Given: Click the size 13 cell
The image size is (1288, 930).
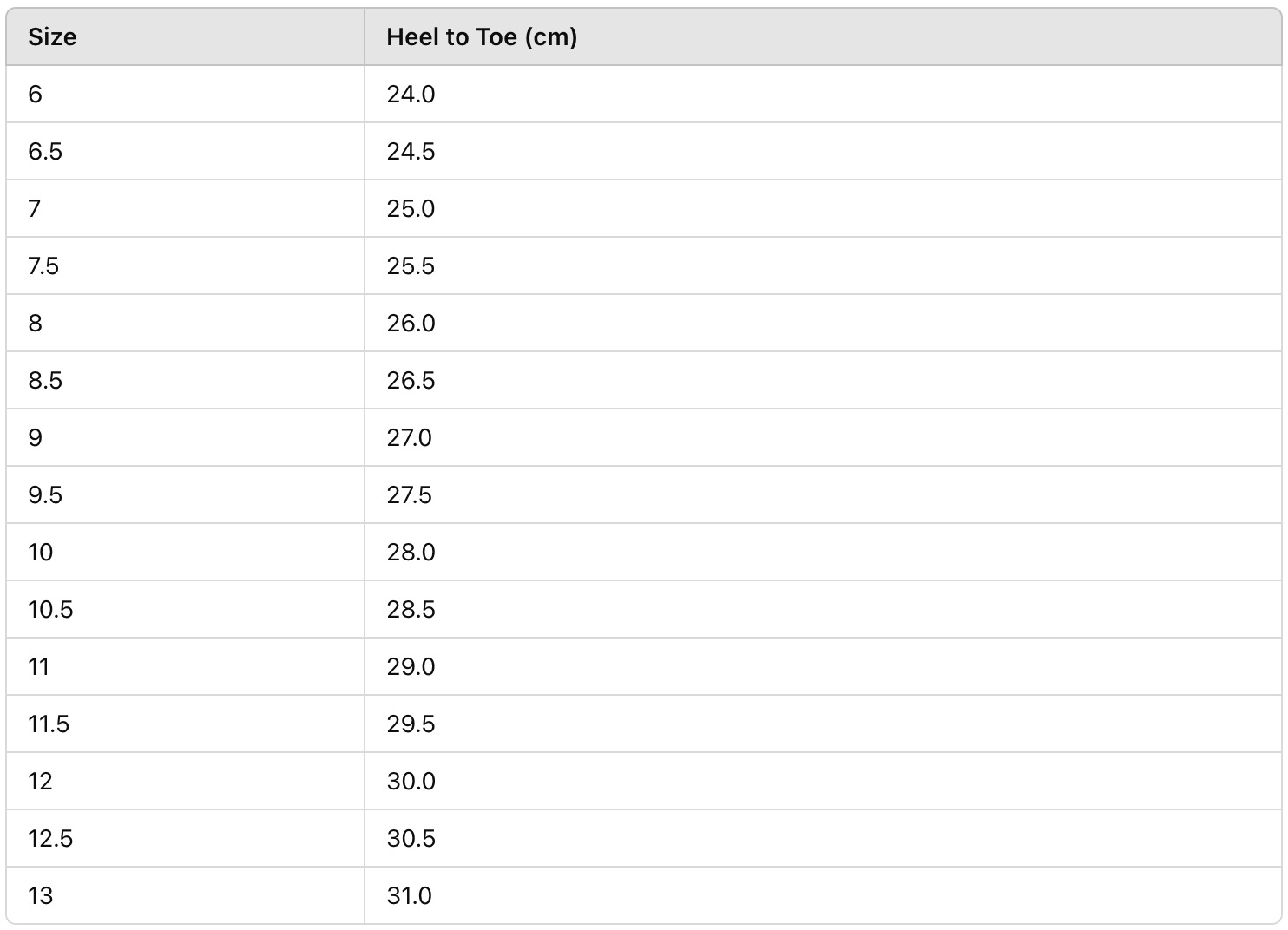Looking at the screenshot, I should pyautogui.click(x=41, y=895).
